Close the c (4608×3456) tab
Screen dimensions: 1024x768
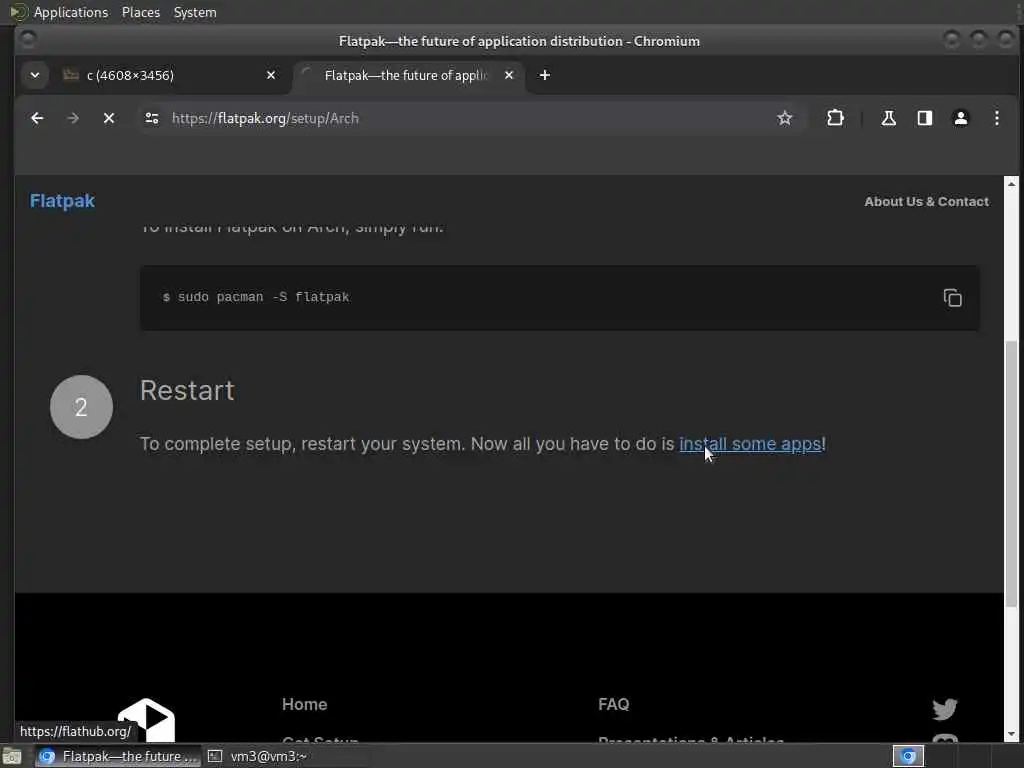271,75
